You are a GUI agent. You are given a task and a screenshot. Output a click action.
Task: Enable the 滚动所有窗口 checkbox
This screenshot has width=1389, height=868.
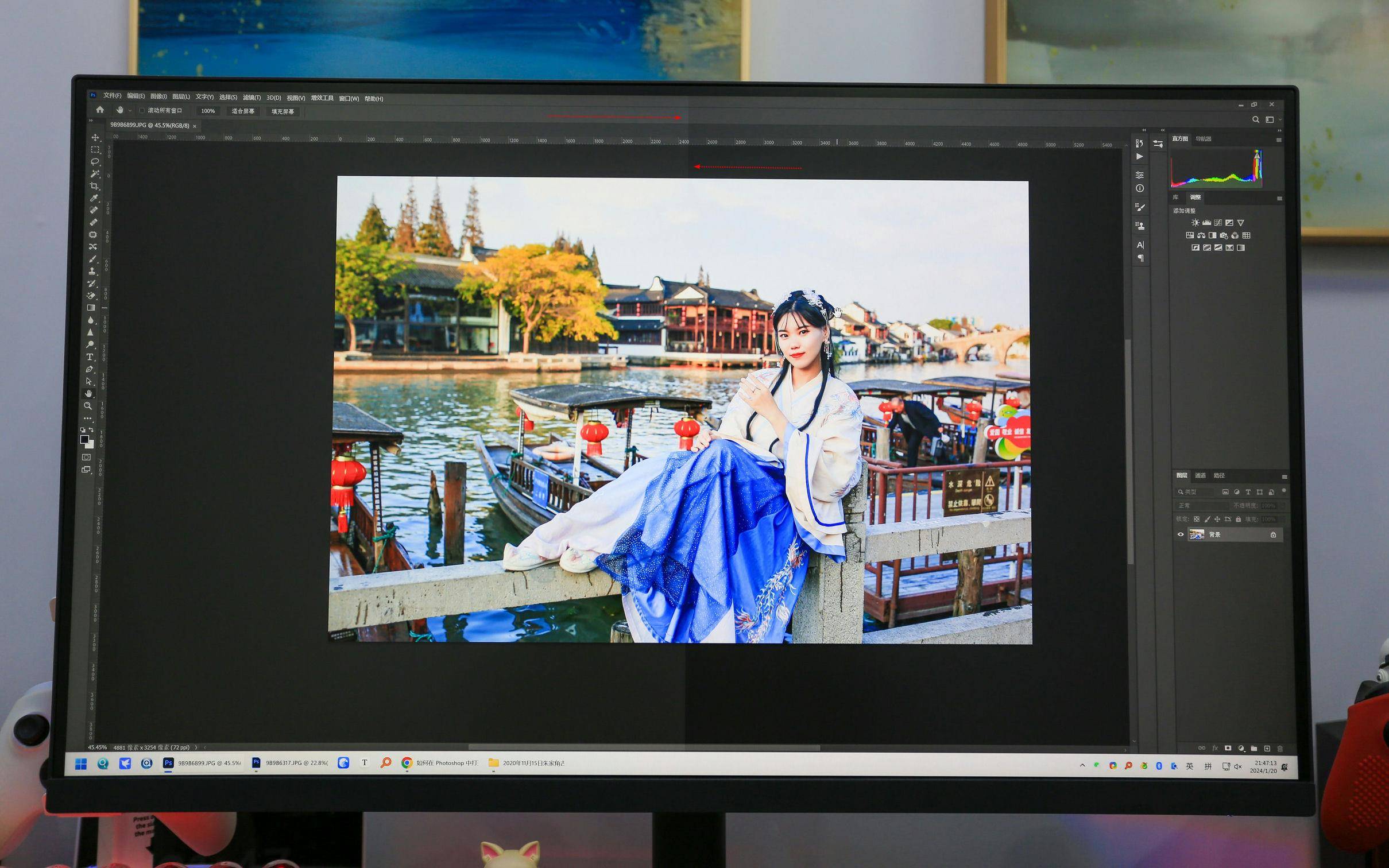(142, 110)
